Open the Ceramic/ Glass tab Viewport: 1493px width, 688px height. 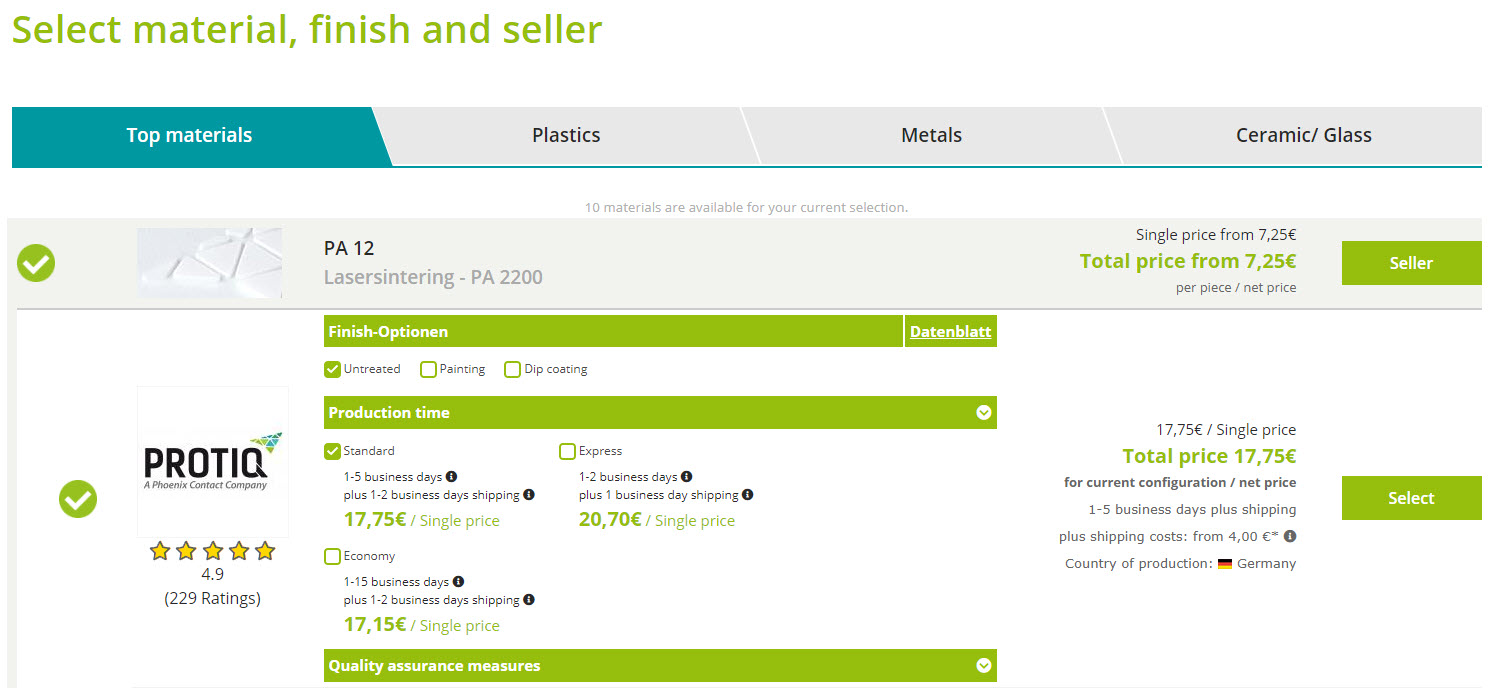tap(1303, 136)
